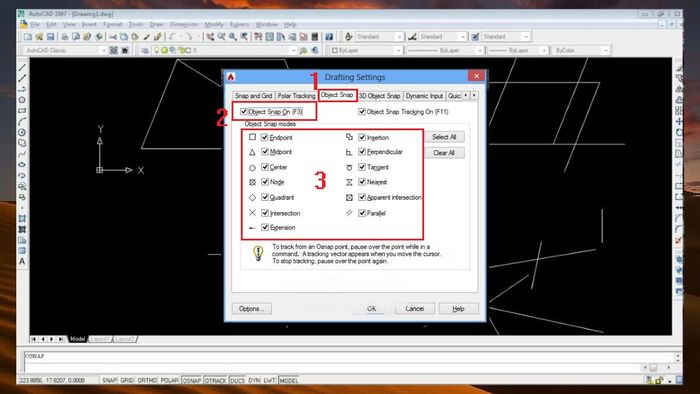Confirm the dialog with OK
This screenshot has height=394, width=700.
click(x=371, y=309)
